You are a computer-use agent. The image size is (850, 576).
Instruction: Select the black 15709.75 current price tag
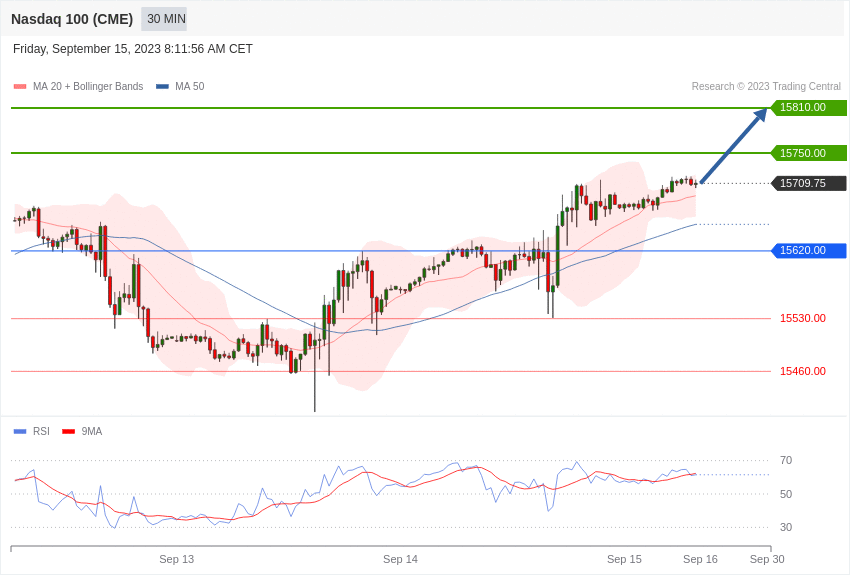click(x=808, y=183)
